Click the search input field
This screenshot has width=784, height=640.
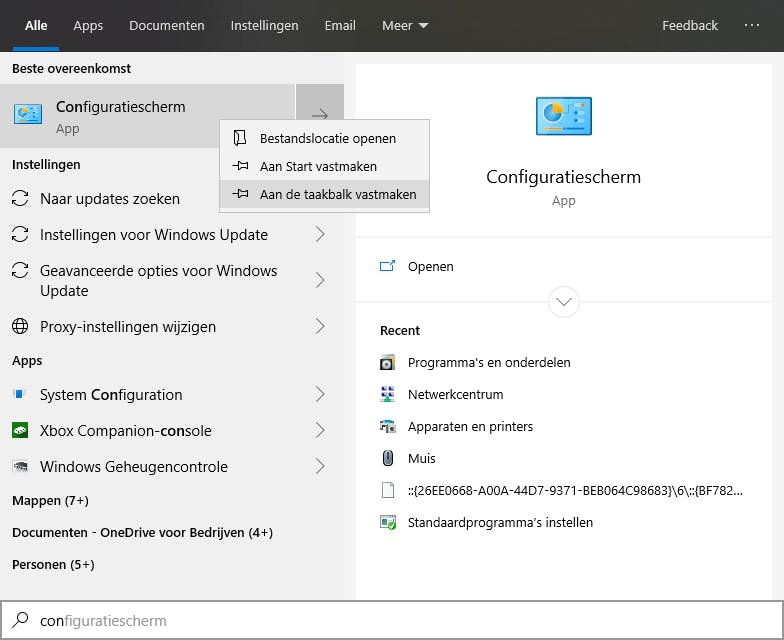pos(400,620)
